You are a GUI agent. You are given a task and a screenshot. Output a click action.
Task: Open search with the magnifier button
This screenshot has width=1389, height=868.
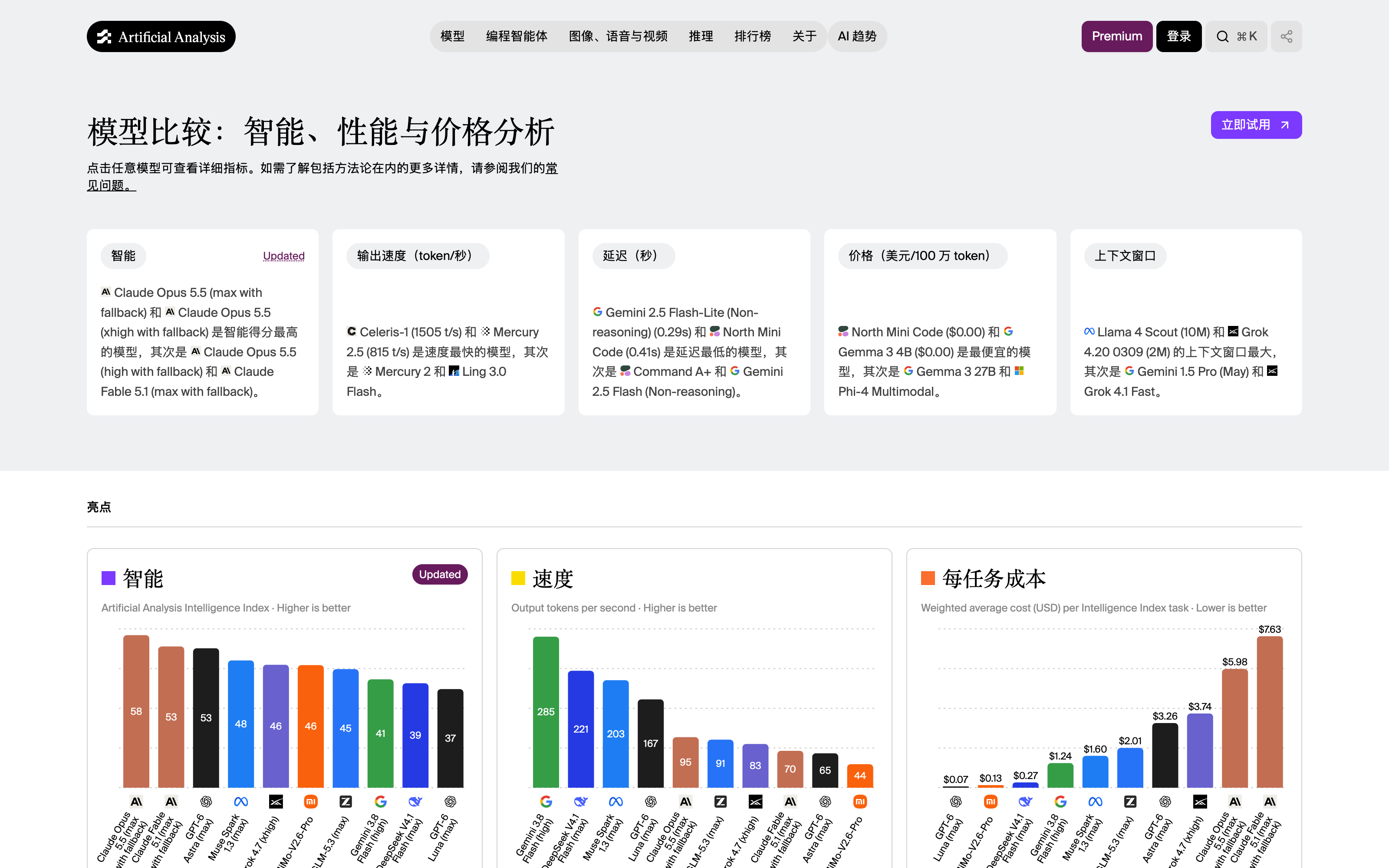[1236, 36]
